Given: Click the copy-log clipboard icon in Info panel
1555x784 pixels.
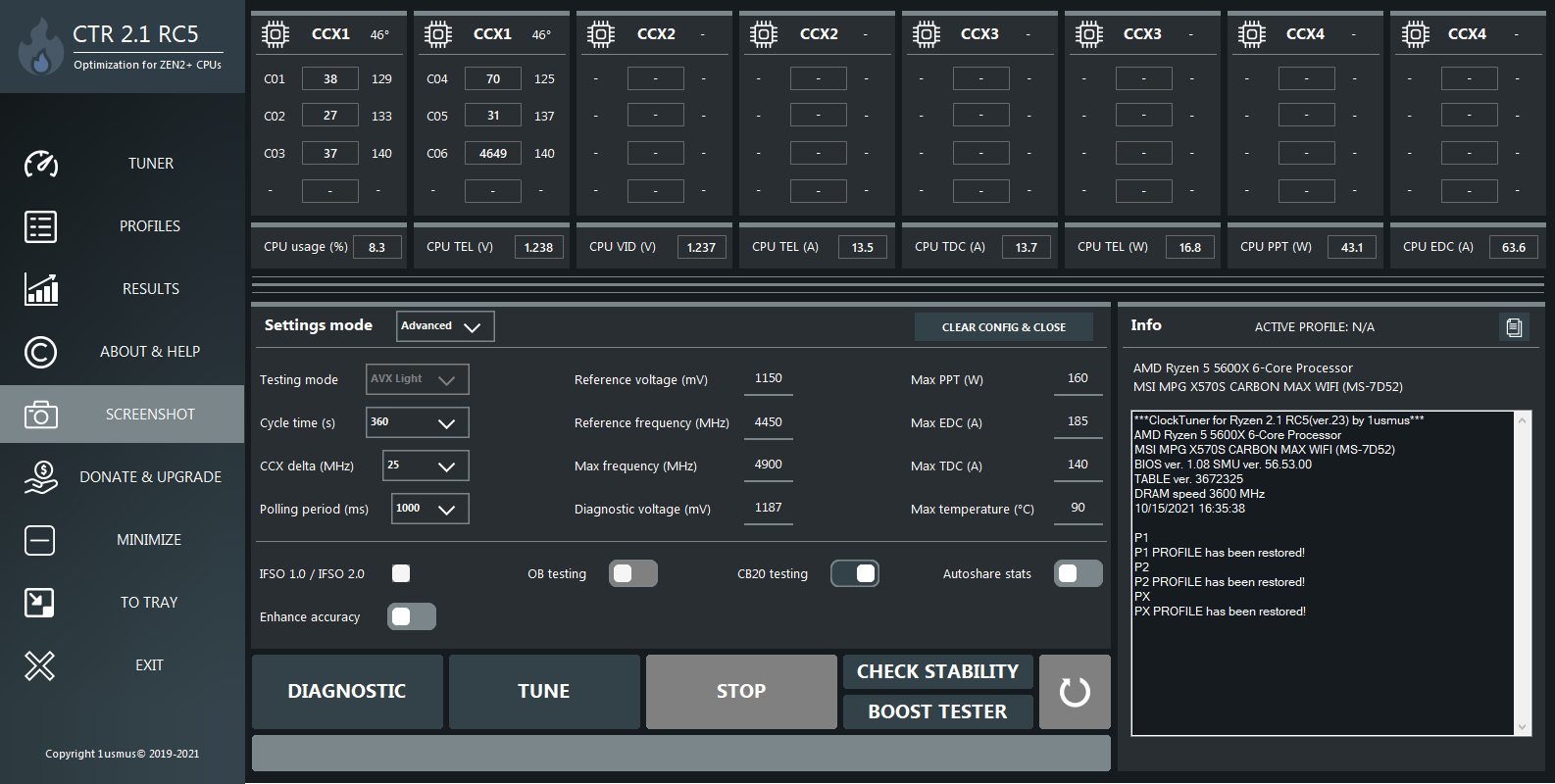Looking at the screenshot, I should click(1514, 327).
